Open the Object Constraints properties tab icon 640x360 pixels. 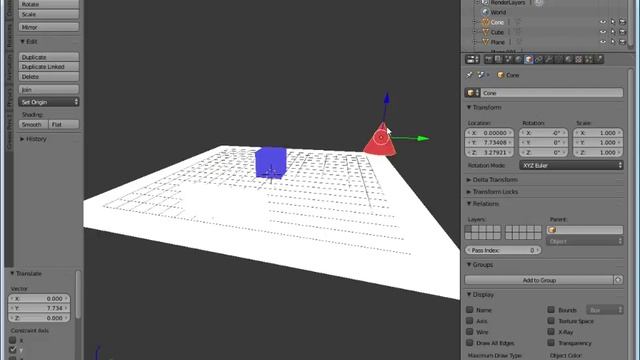click(x=539, y=59)
